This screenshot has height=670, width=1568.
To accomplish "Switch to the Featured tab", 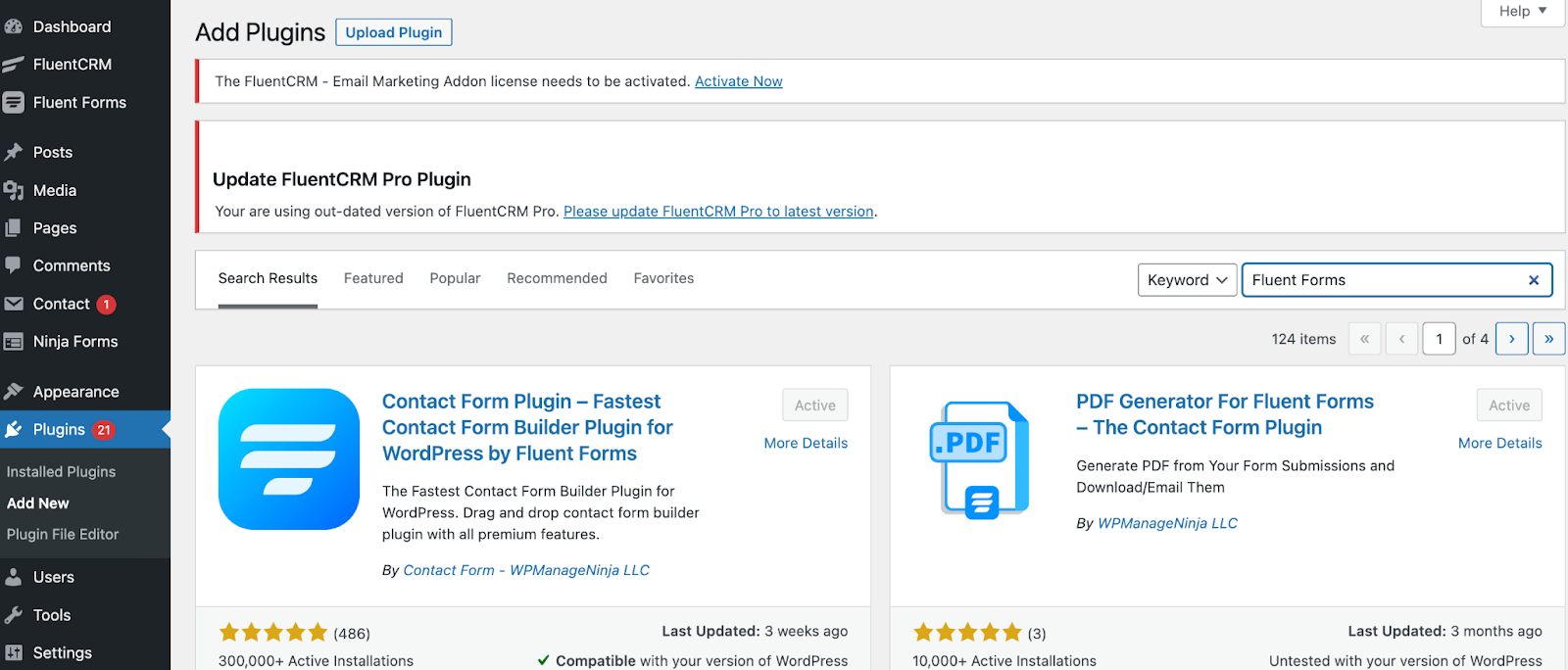I will [373, 278].
